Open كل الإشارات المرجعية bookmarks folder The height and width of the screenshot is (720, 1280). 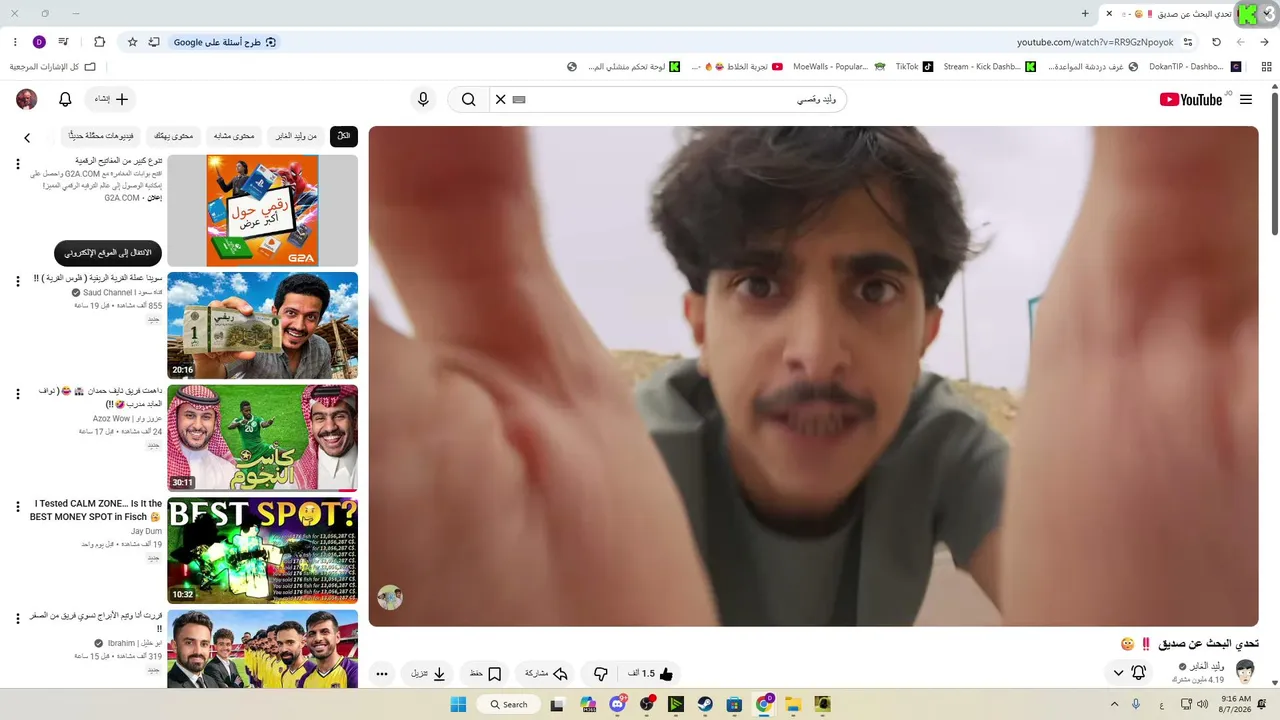click(x=53, y=67)
